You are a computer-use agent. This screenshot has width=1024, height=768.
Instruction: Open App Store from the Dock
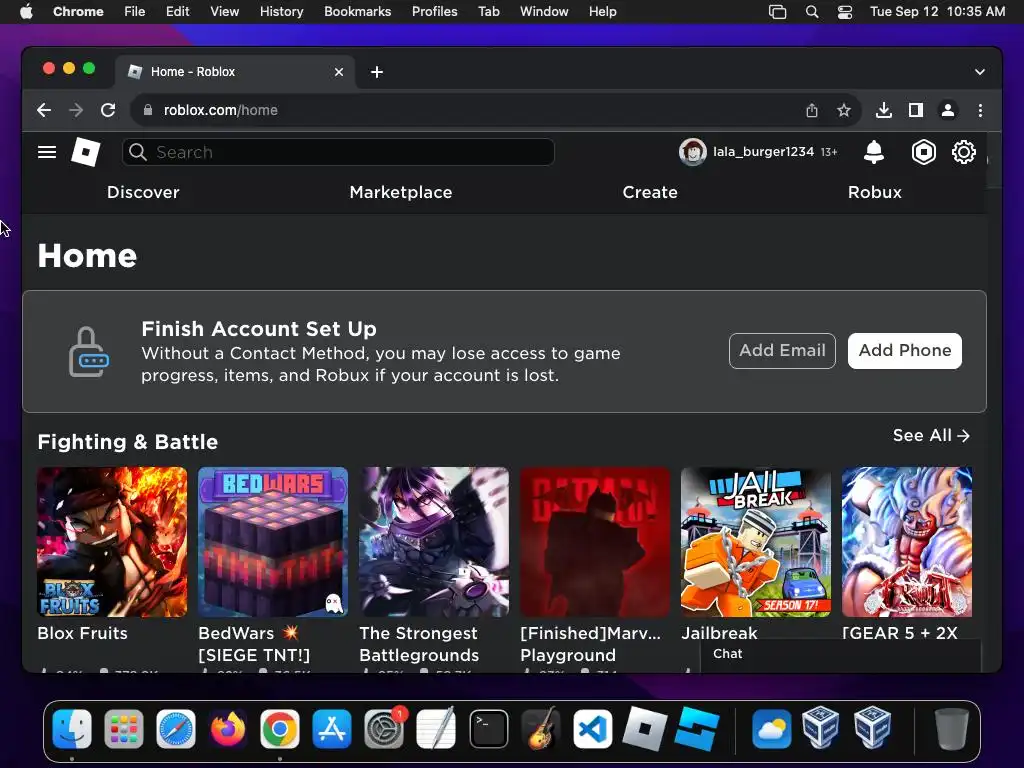tap(332, 728)
